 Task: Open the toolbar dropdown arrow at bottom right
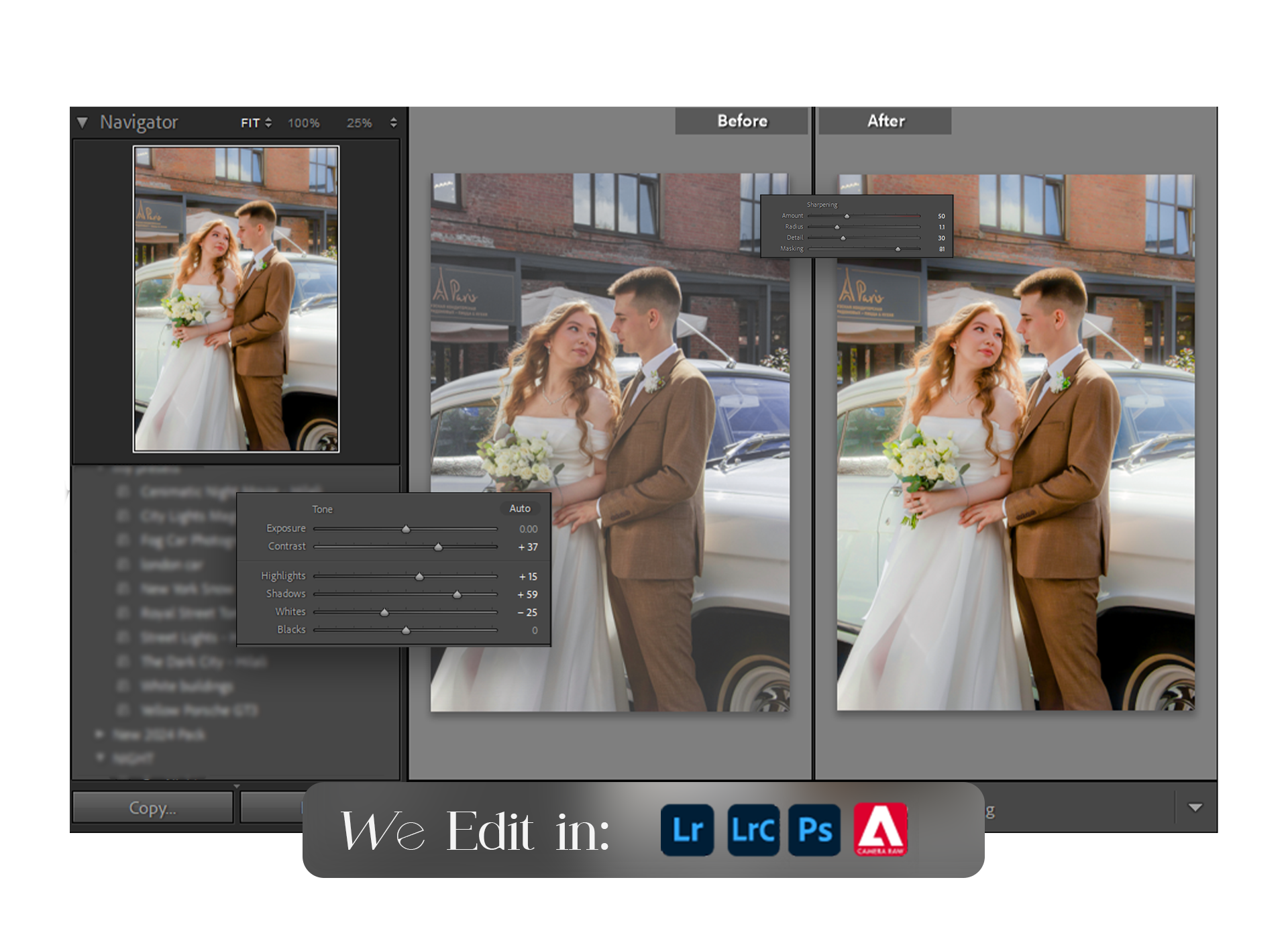(1195, 808)
